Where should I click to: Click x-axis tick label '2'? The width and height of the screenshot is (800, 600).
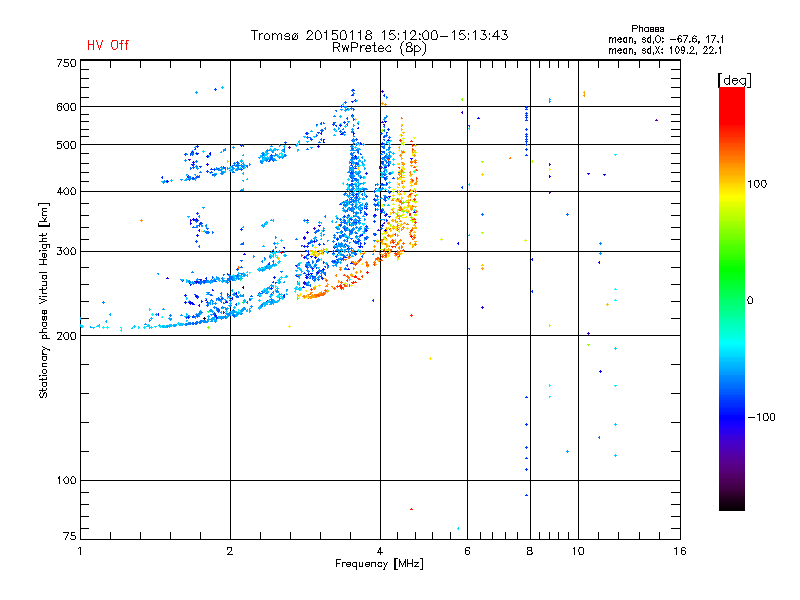pyautogui.click(x=230, y=551)
